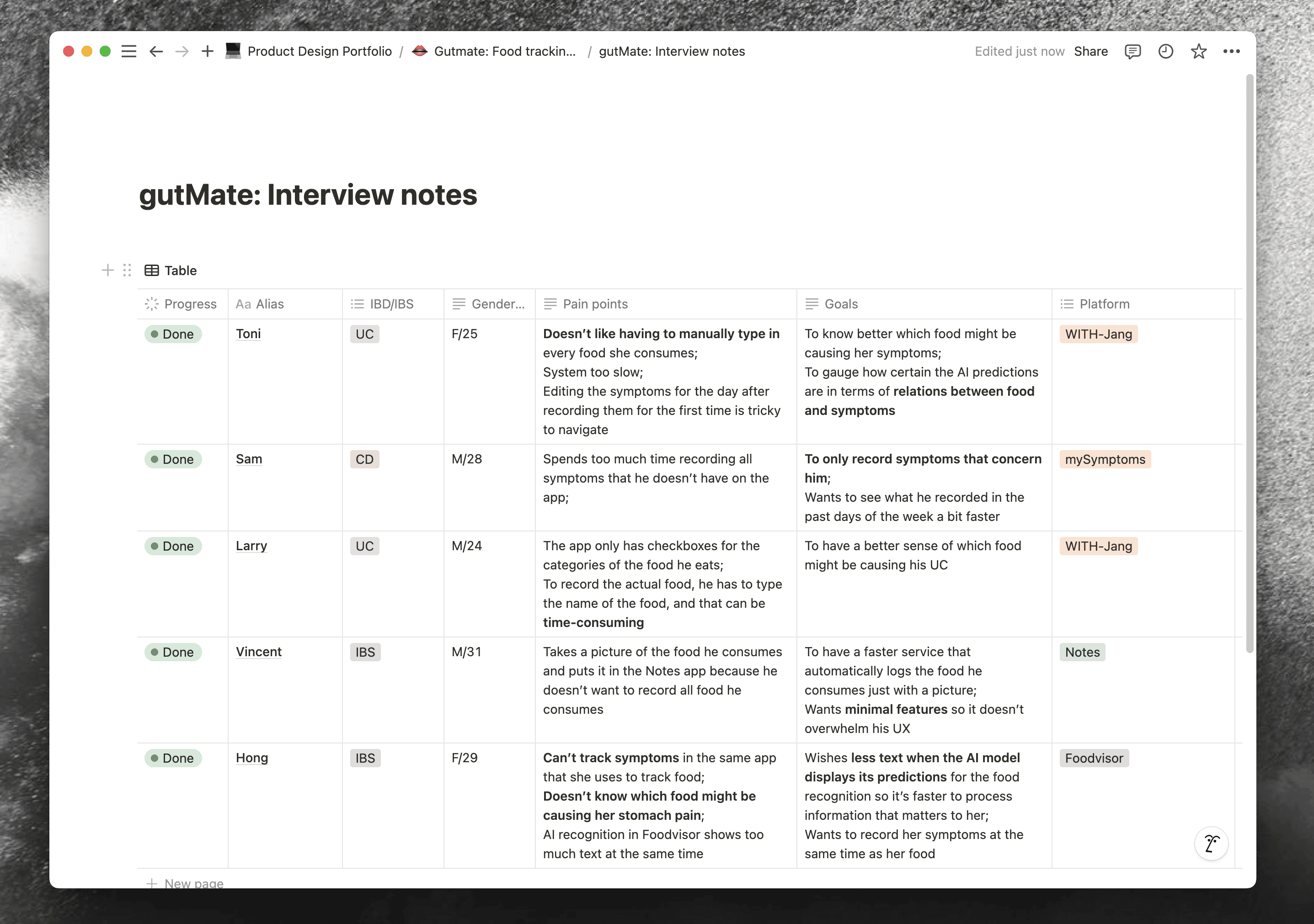
Task: Change Vincent's Done status tag
Action: pyautogui.click(x=173, y=652)
